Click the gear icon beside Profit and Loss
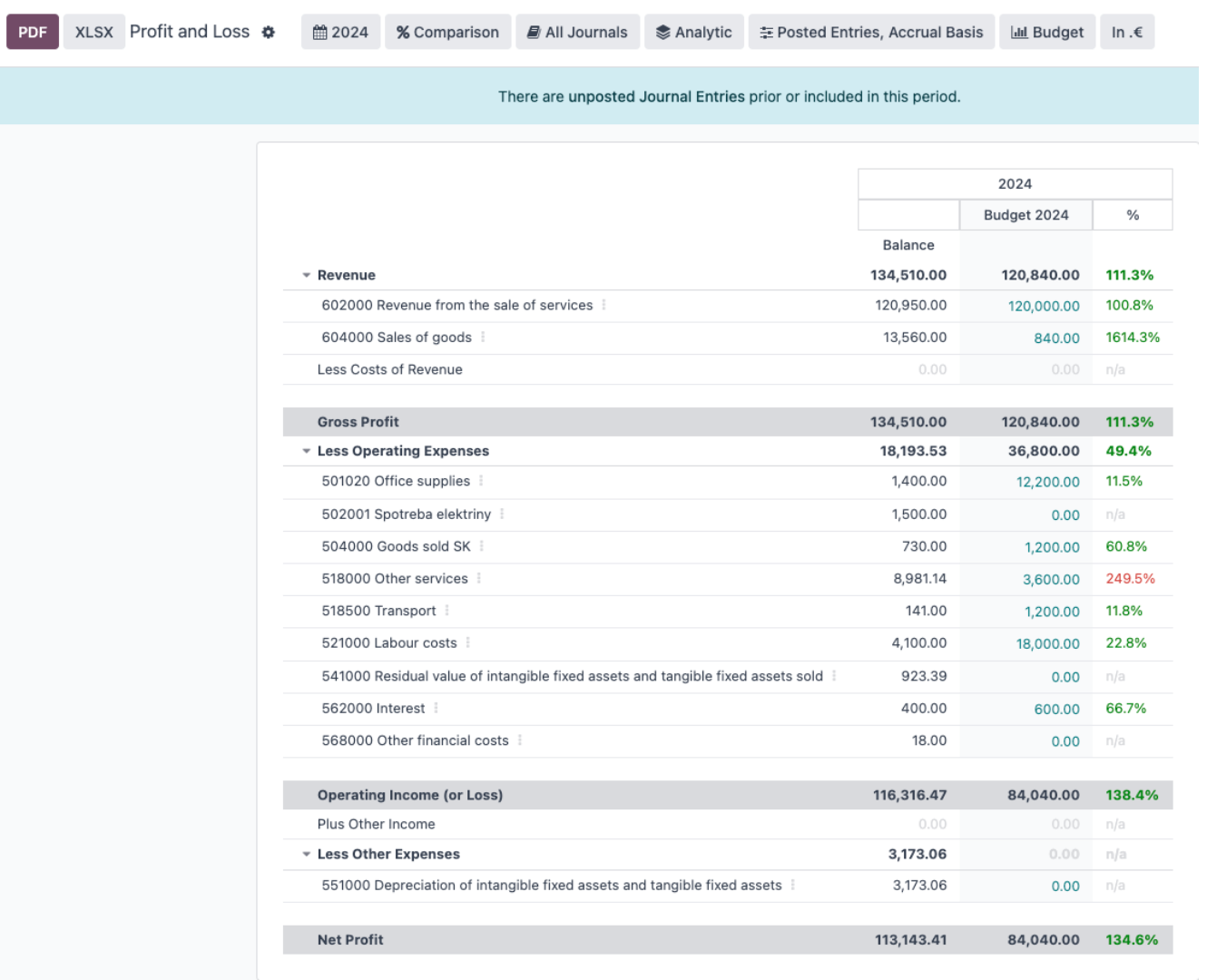 coord(268,33)
